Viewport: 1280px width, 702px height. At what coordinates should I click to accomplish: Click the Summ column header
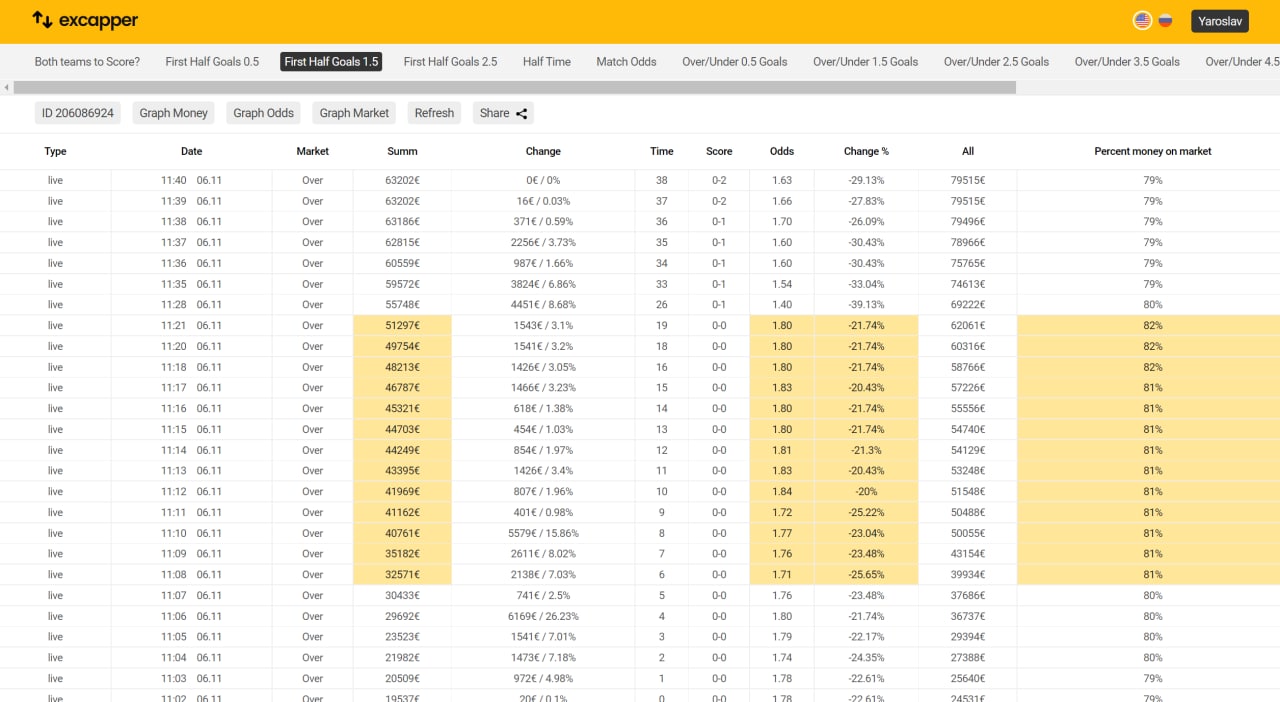click(x=402, y=151)
